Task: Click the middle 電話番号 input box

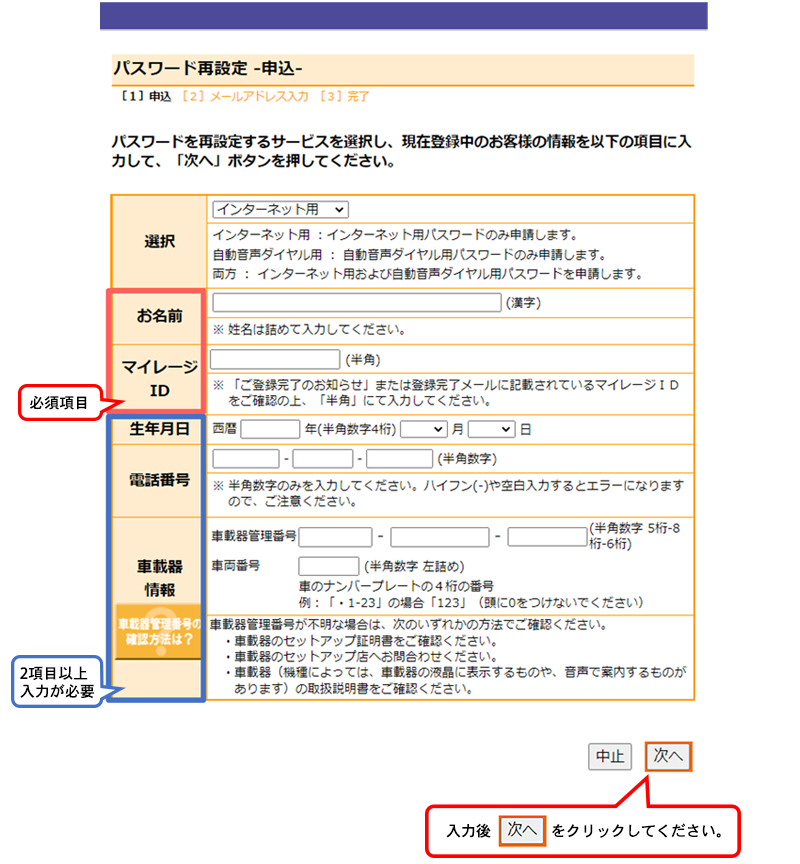Action: point(323,458)
